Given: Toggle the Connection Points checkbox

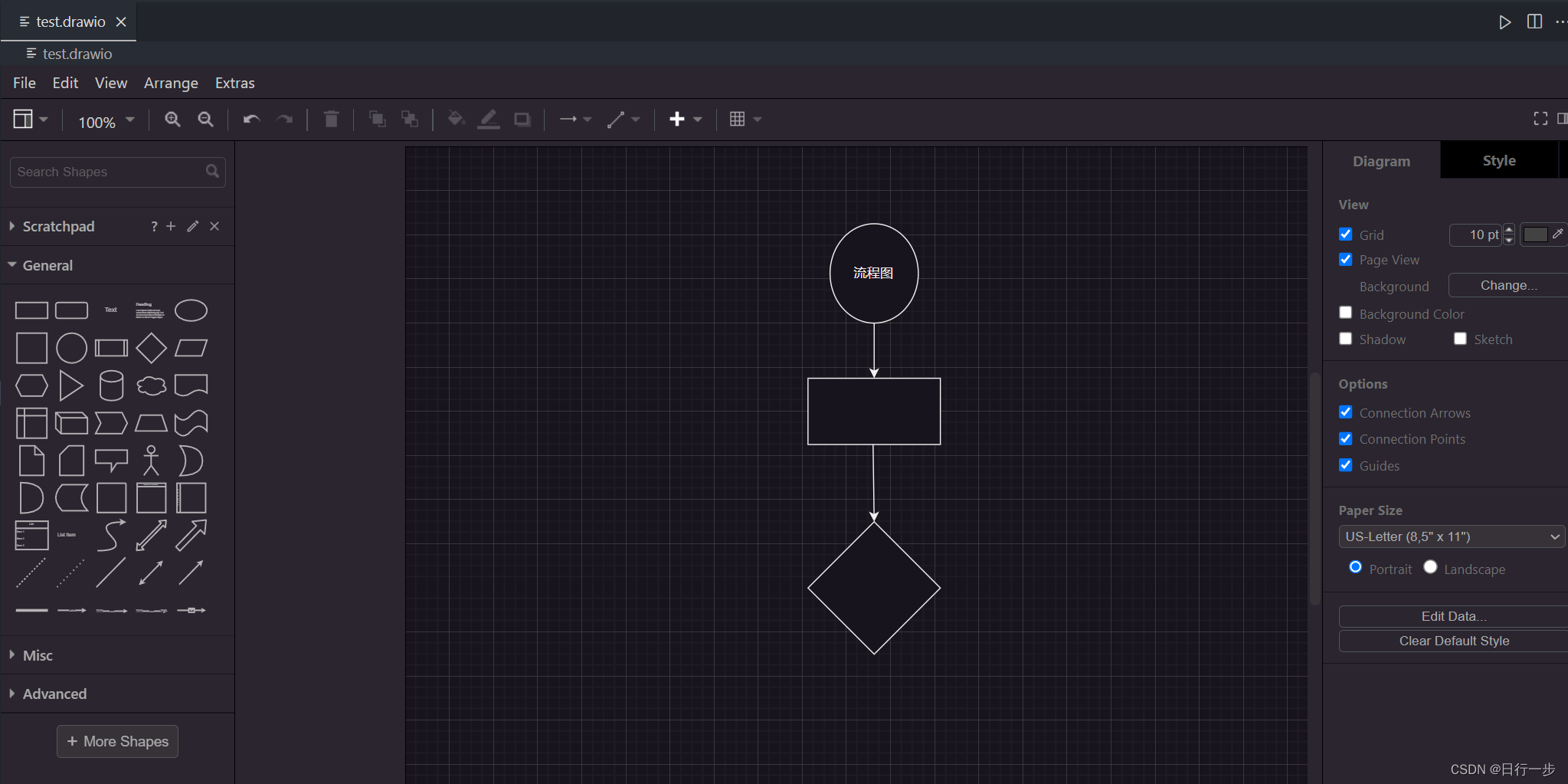Looking at the screenshot, I should click(1346, 439).
